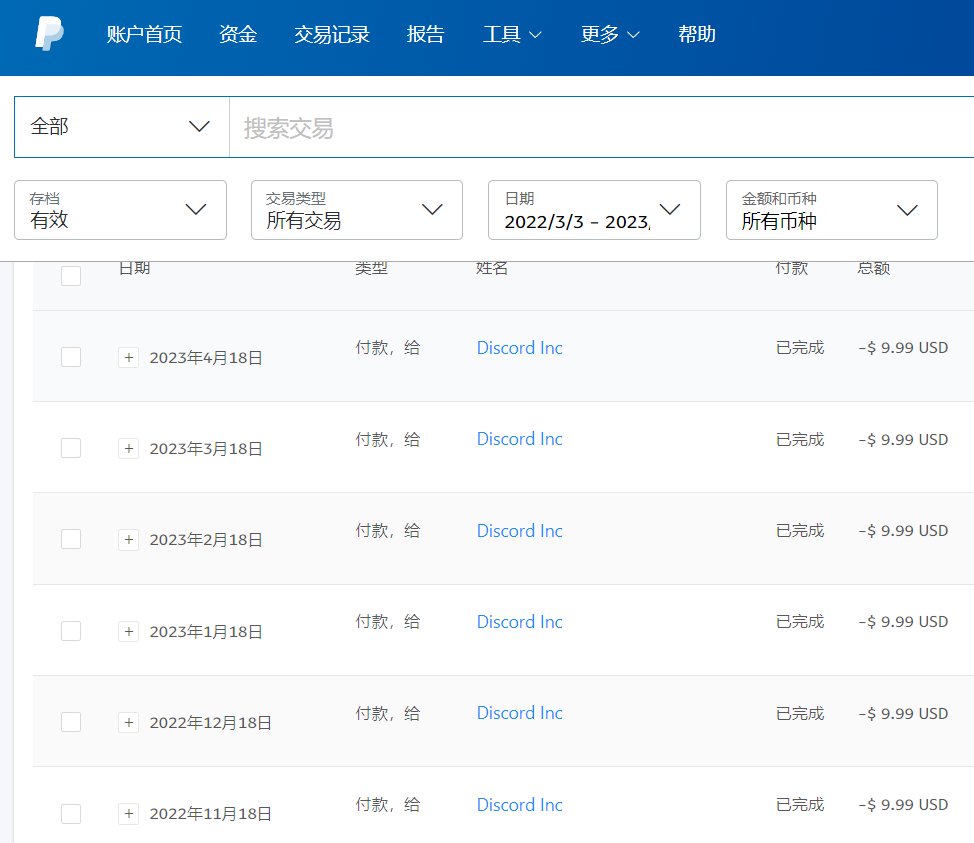The height and width of the screenshot is (843, 974).
Task: Tick the checkbox for 2022年12月18日 row
Action: (x=71, y=722)
